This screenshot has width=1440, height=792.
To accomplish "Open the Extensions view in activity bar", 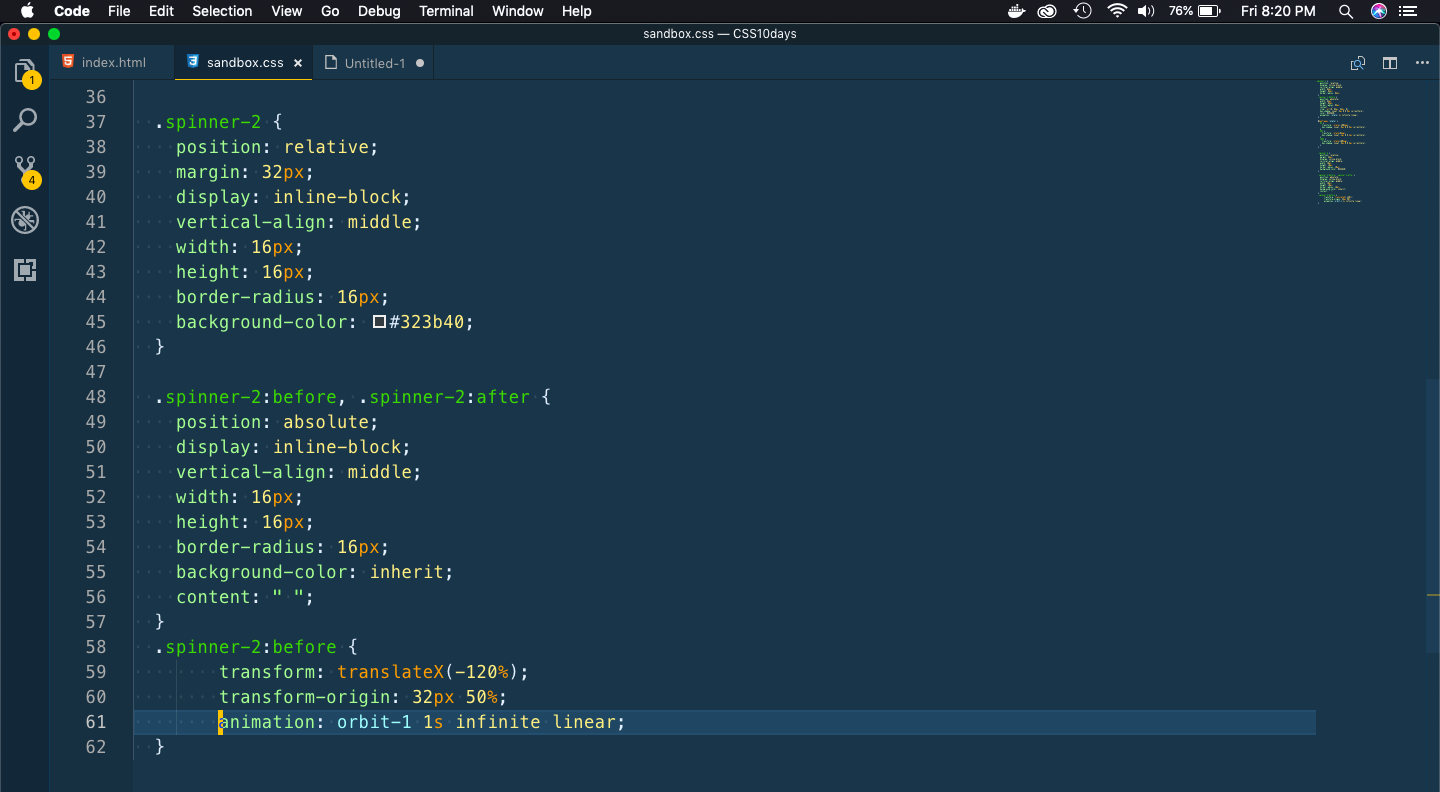I will pos(25,269).
